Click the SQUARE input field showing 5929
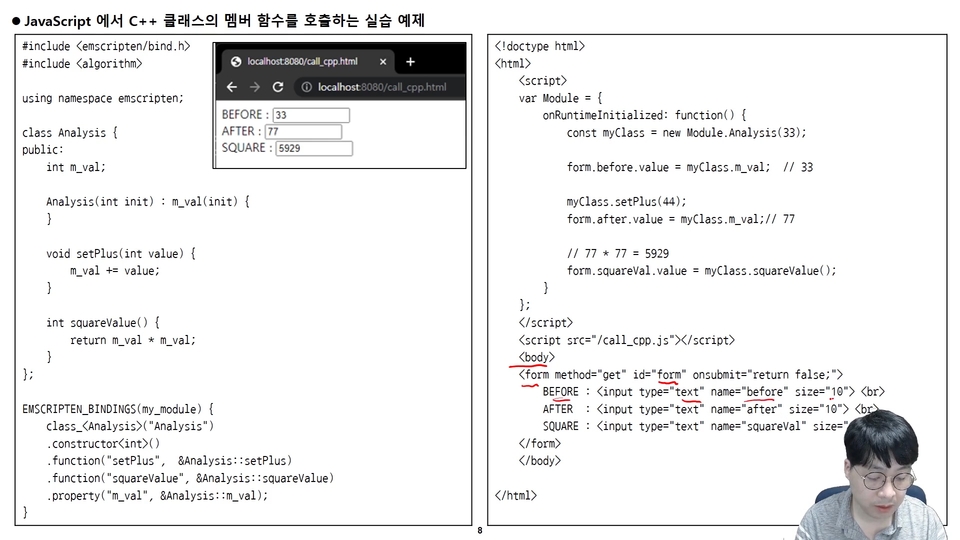960x540 pixels. (x=314, y=148)
